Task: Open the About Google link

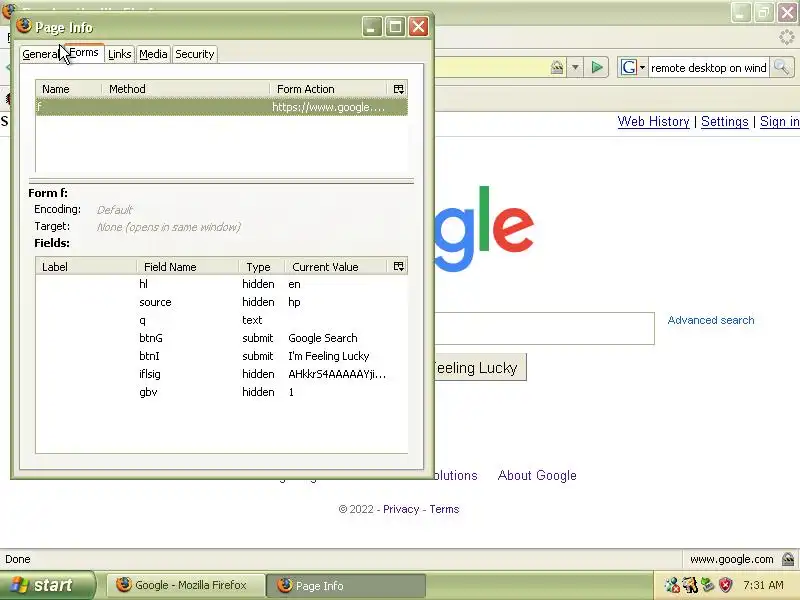Action: 537,475
